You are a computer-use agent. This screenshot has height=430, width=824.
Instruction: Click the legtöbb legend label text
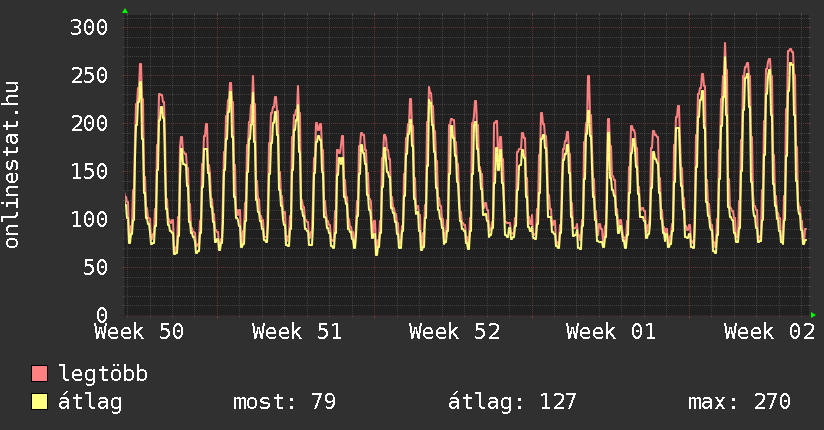point(104,375)
